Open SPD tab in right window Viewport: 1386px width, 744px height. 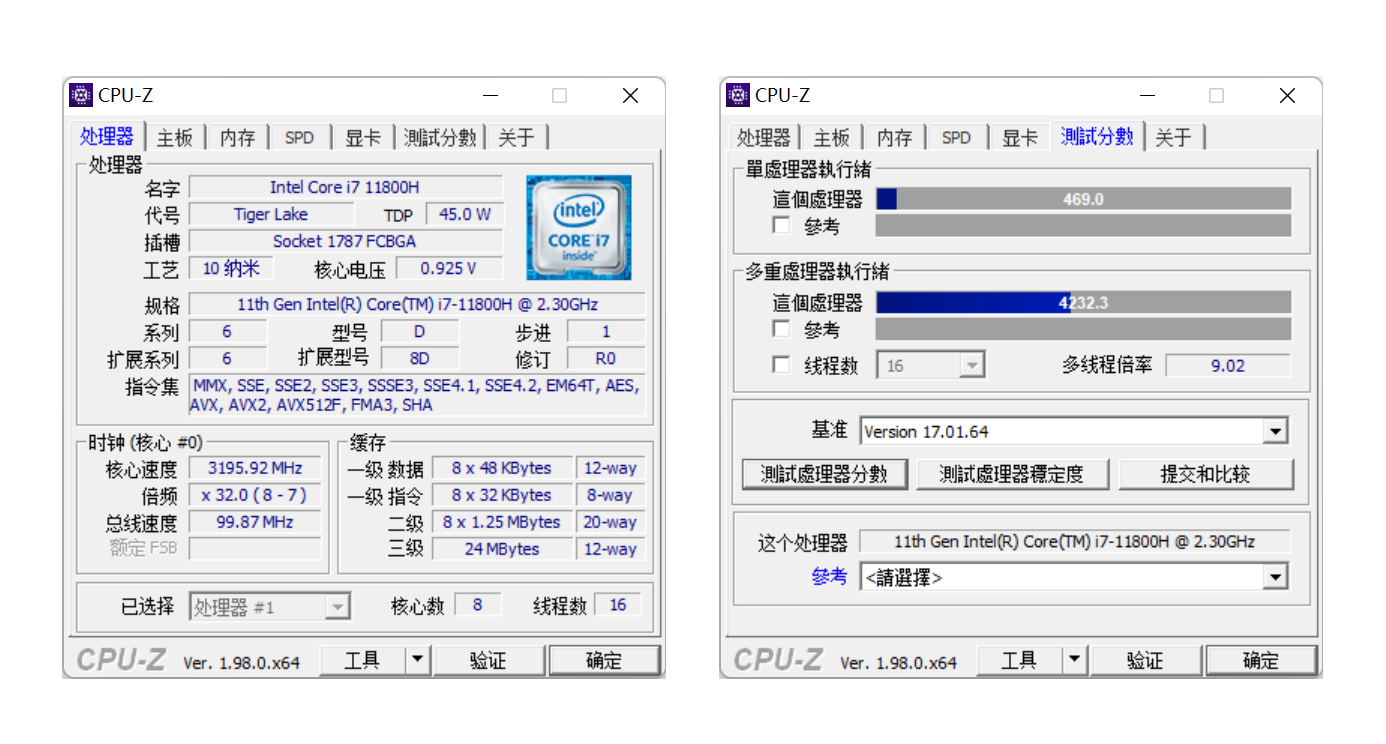tap(956, 137)
